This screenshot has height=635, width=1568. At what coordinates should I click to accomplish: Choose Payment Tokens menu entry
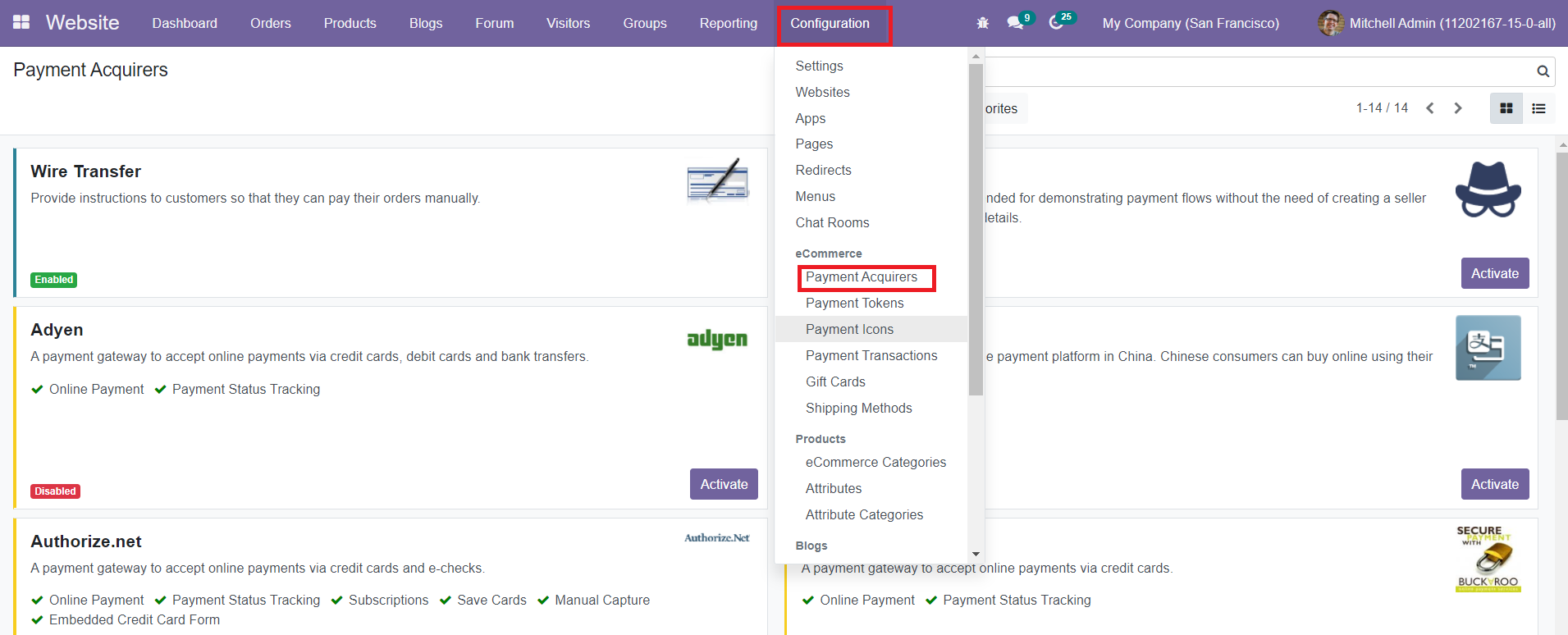pos(855,303)
